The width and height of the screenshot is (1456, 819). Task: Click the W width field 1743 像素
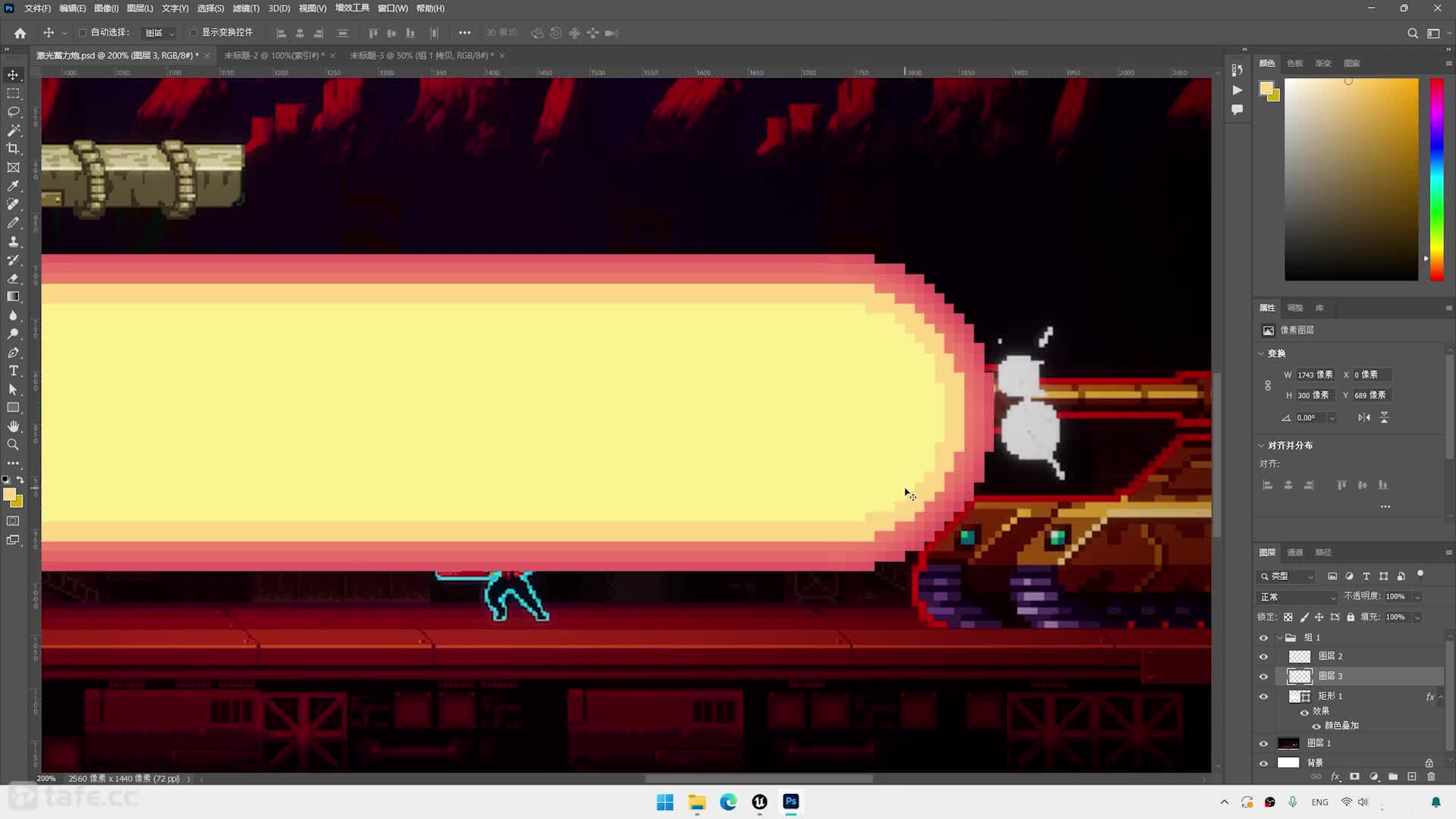click(1316, 375)
